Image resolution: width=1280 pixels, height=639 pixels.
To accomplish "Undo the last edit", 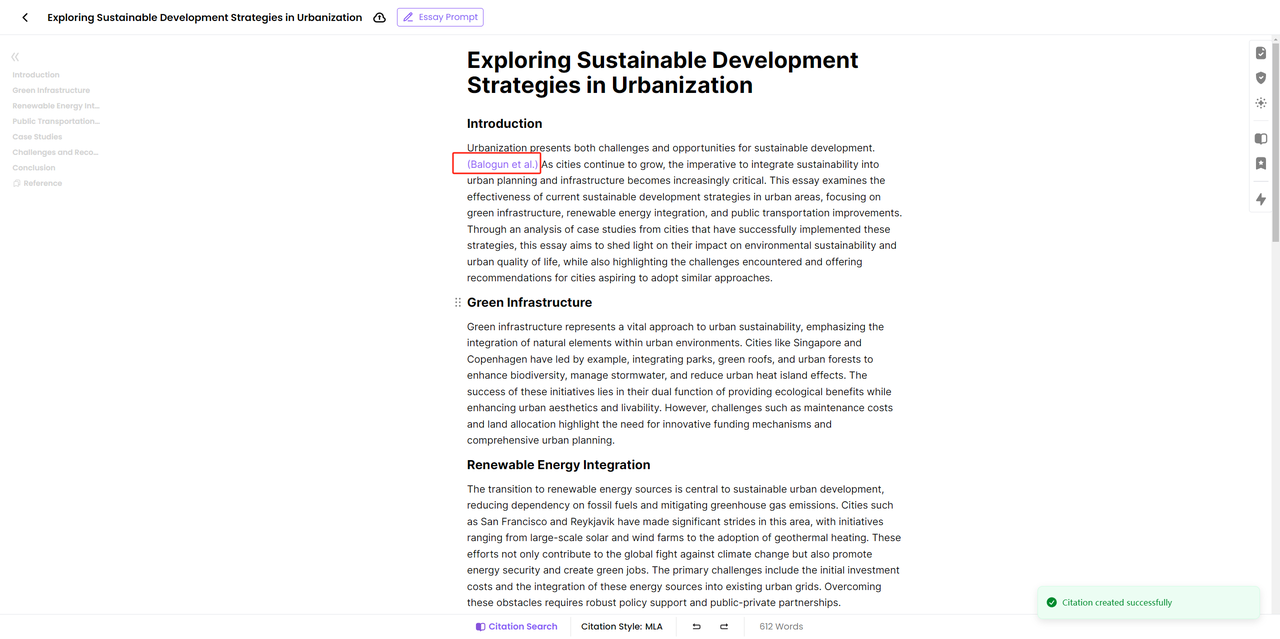I will click(x=697, y=627).
